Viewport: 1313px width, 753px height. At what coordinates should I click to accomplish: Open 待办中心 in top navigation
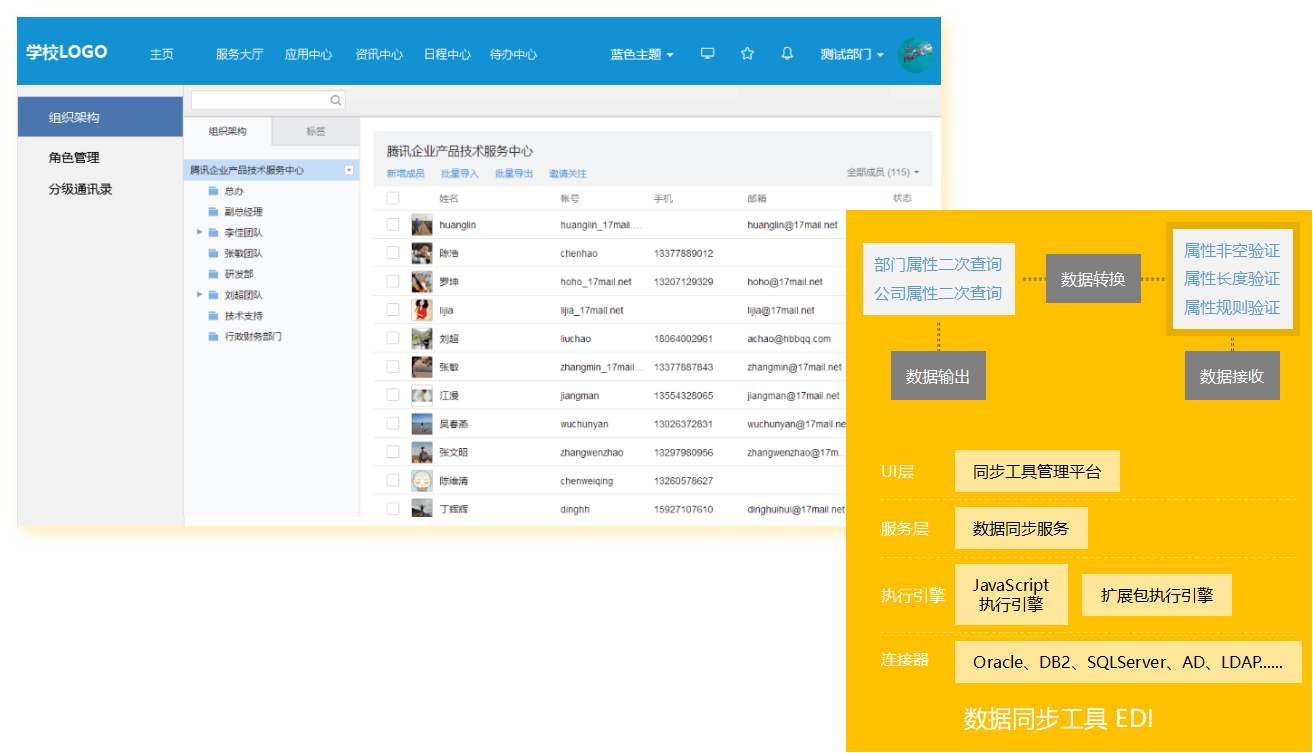513,54
